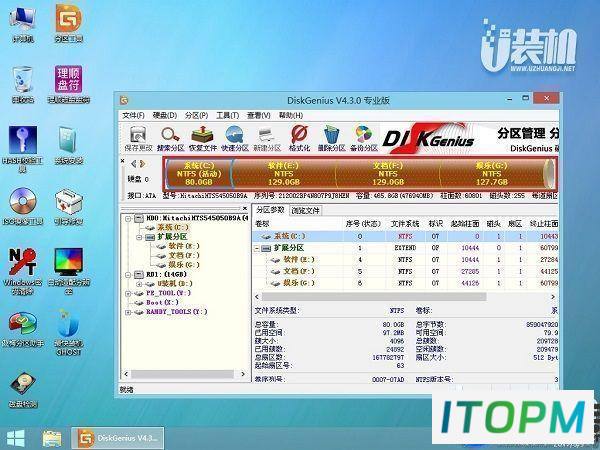Select the ISO disc tool desktop icon

pos(23,206)
